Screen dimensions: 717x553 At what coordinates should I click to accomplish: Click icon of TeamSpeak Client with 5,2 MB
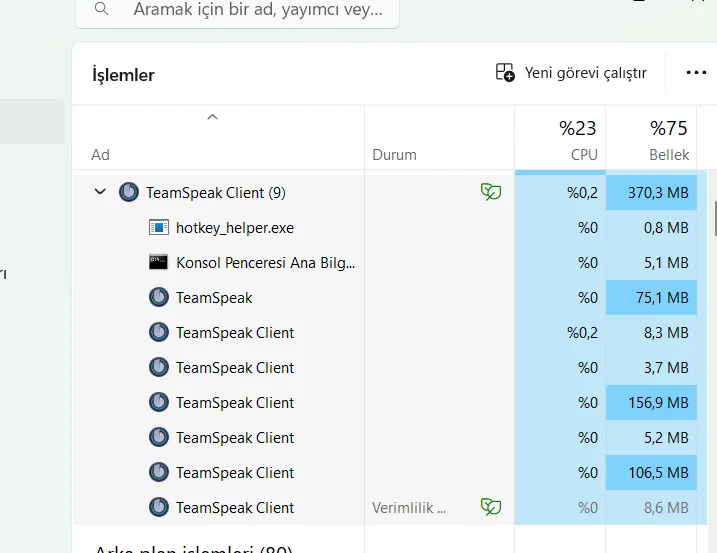point(159,437)
